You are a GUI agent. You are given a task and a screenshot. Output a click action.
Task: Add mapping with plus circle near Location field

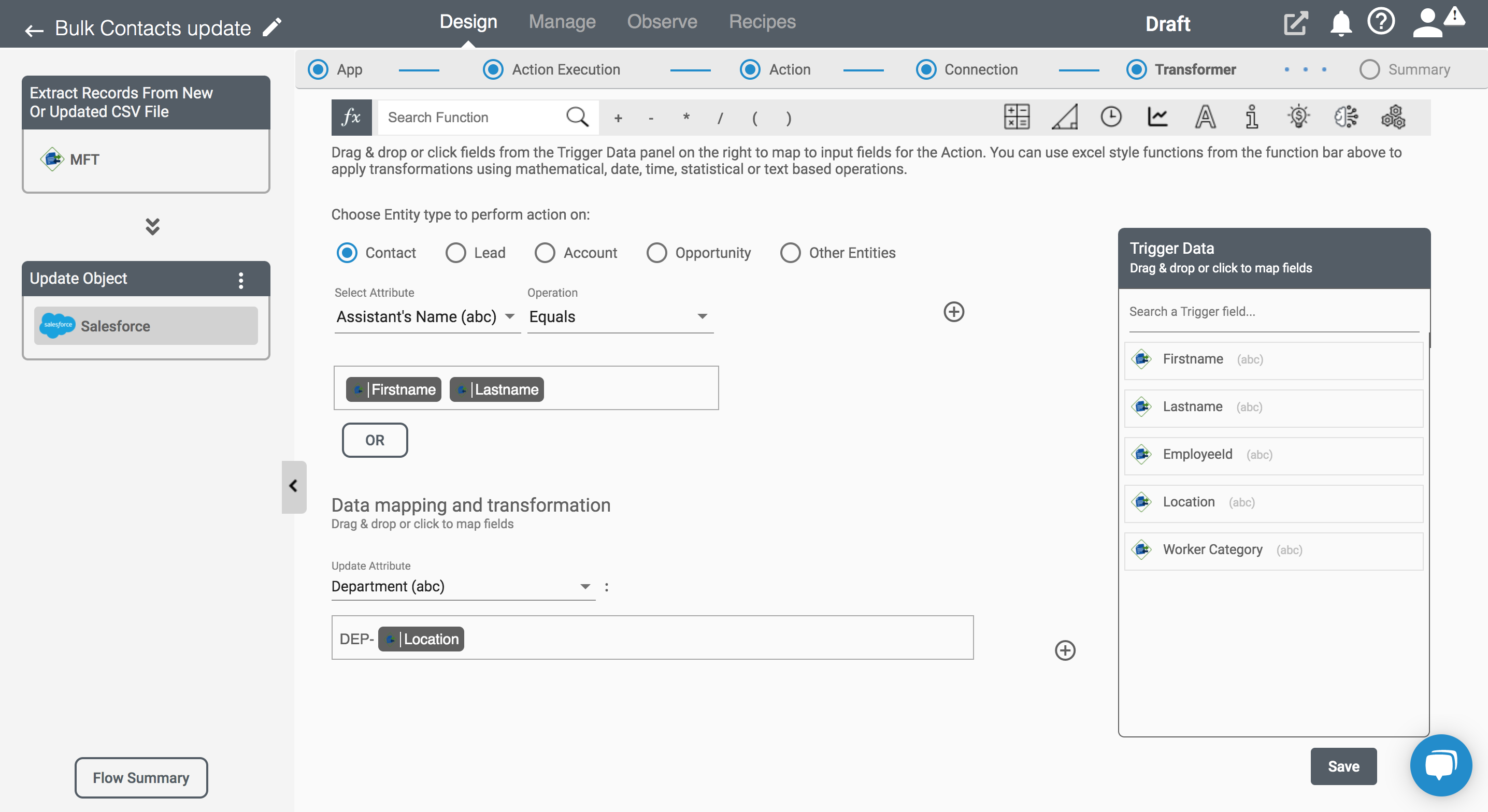(x=1065, y=651)
